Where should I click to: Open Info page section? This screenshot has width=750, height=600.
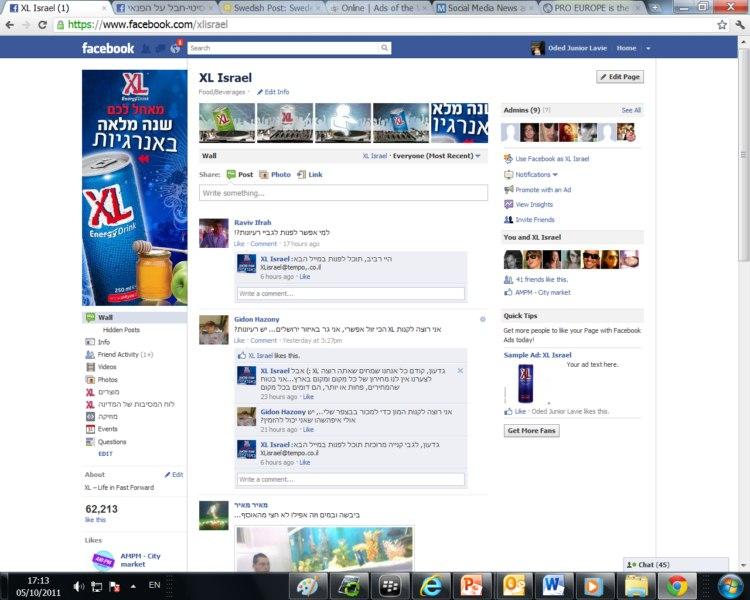(98, 342)
